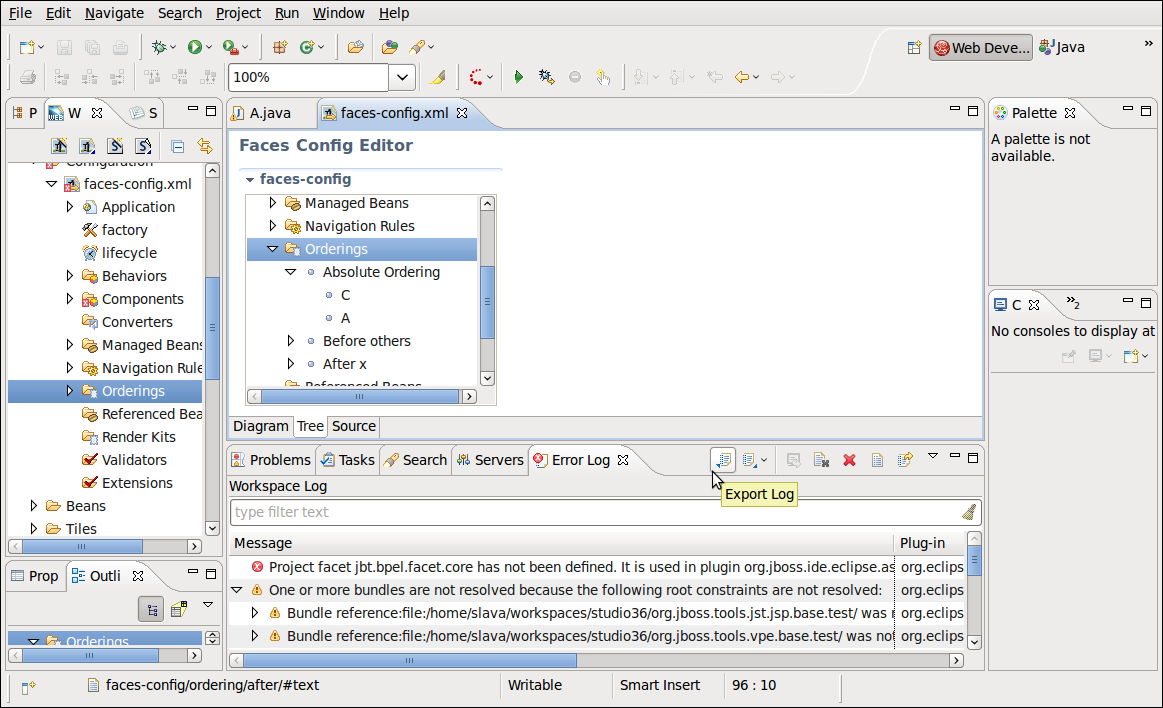Switch to Web Development perspective
Screen dimensions: 1163x708
[x=981, y=47]
